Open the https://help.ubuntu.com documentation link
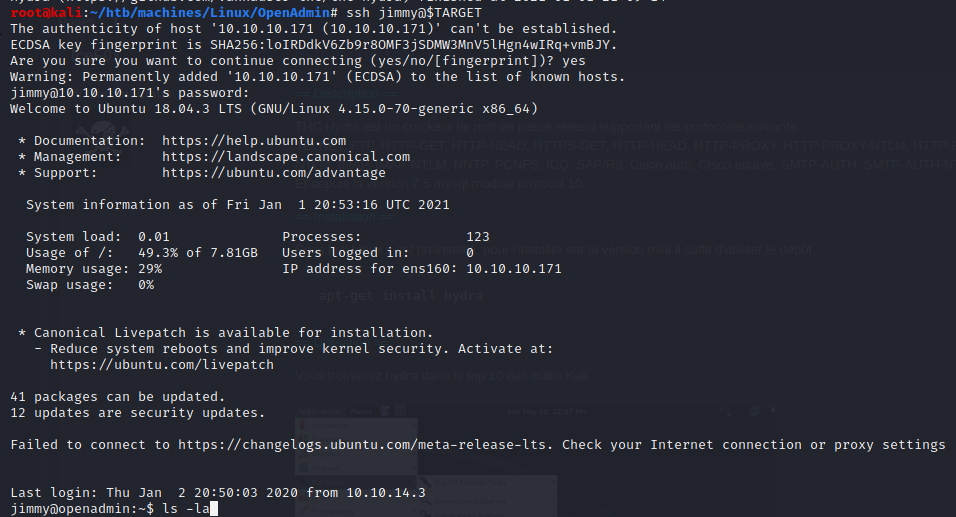 tap(254, 141)
